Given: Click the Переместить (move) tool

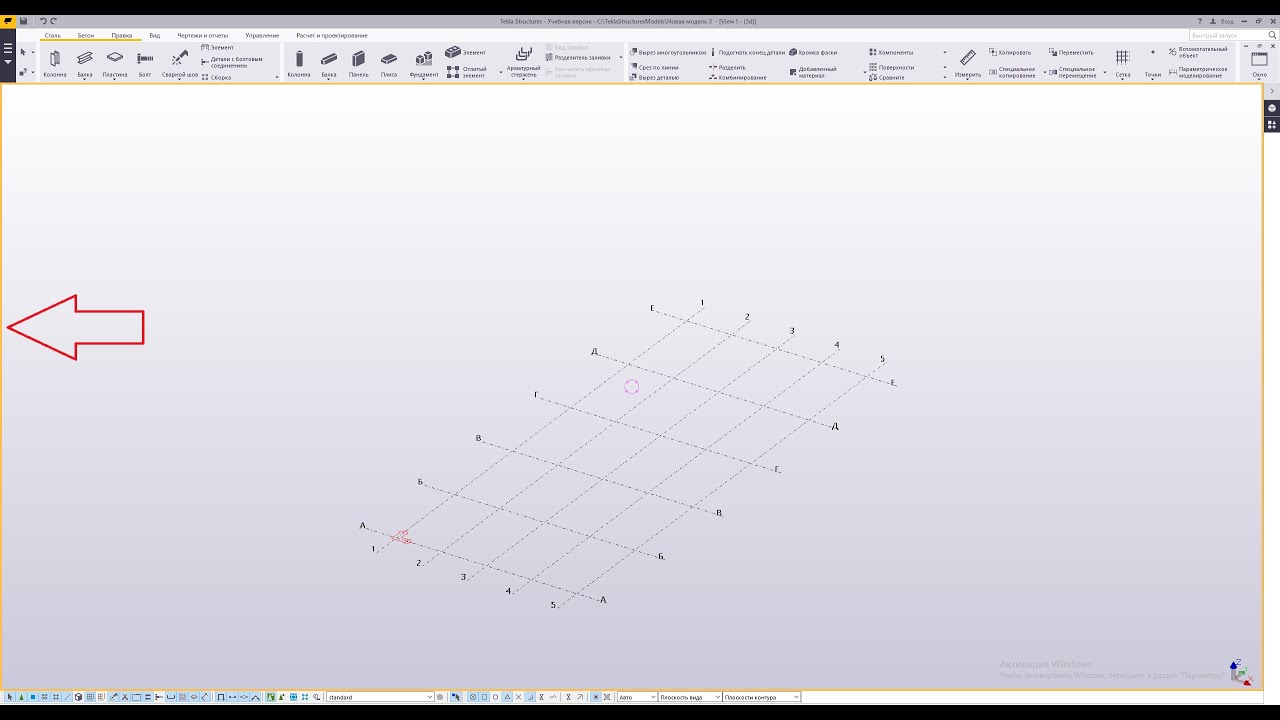Looking at the screenshot, I should pos(1071,52).
